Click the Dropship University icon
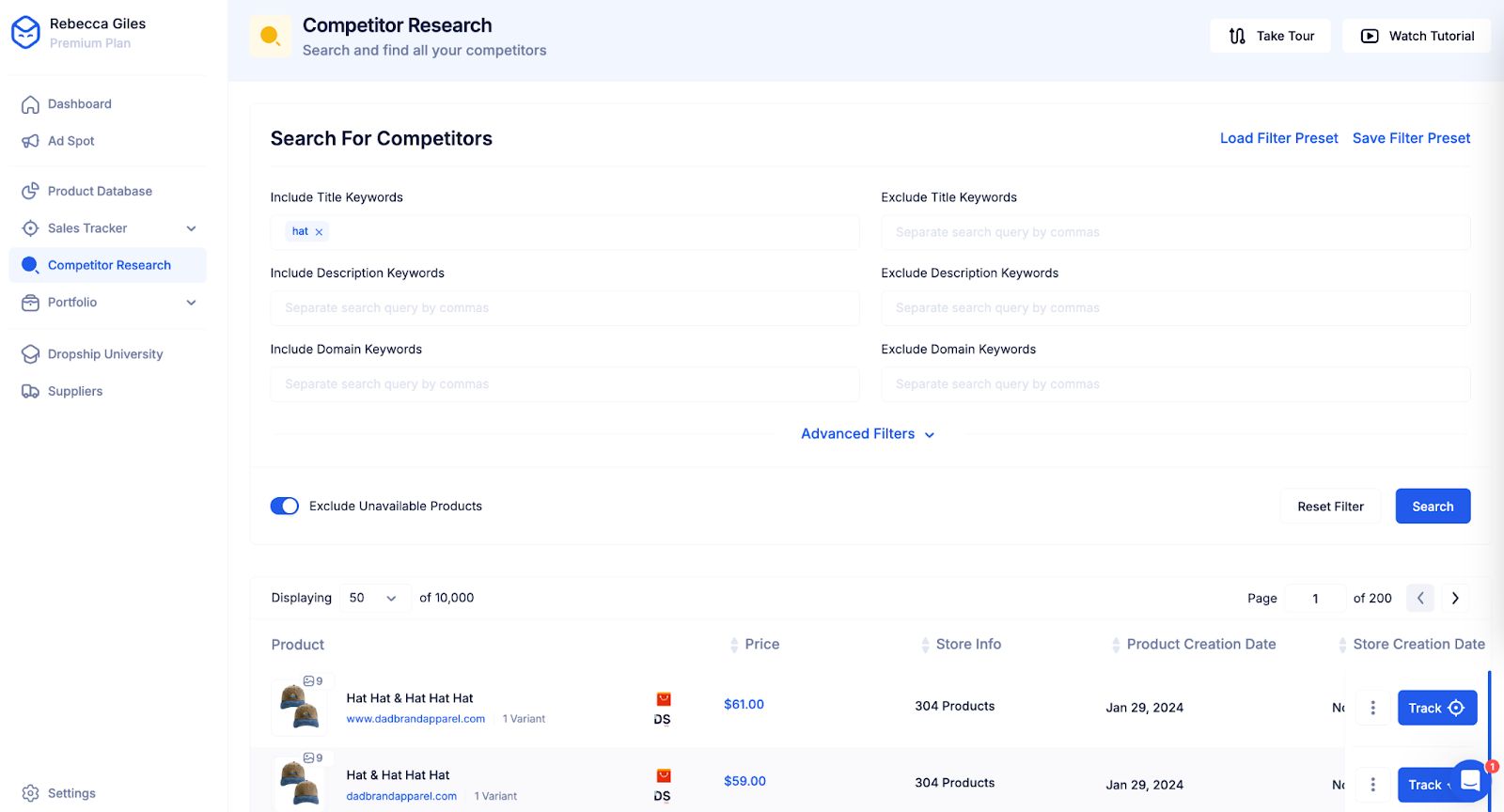The height and width of the screenshot is (812, 1504). [x=30, y=354]
